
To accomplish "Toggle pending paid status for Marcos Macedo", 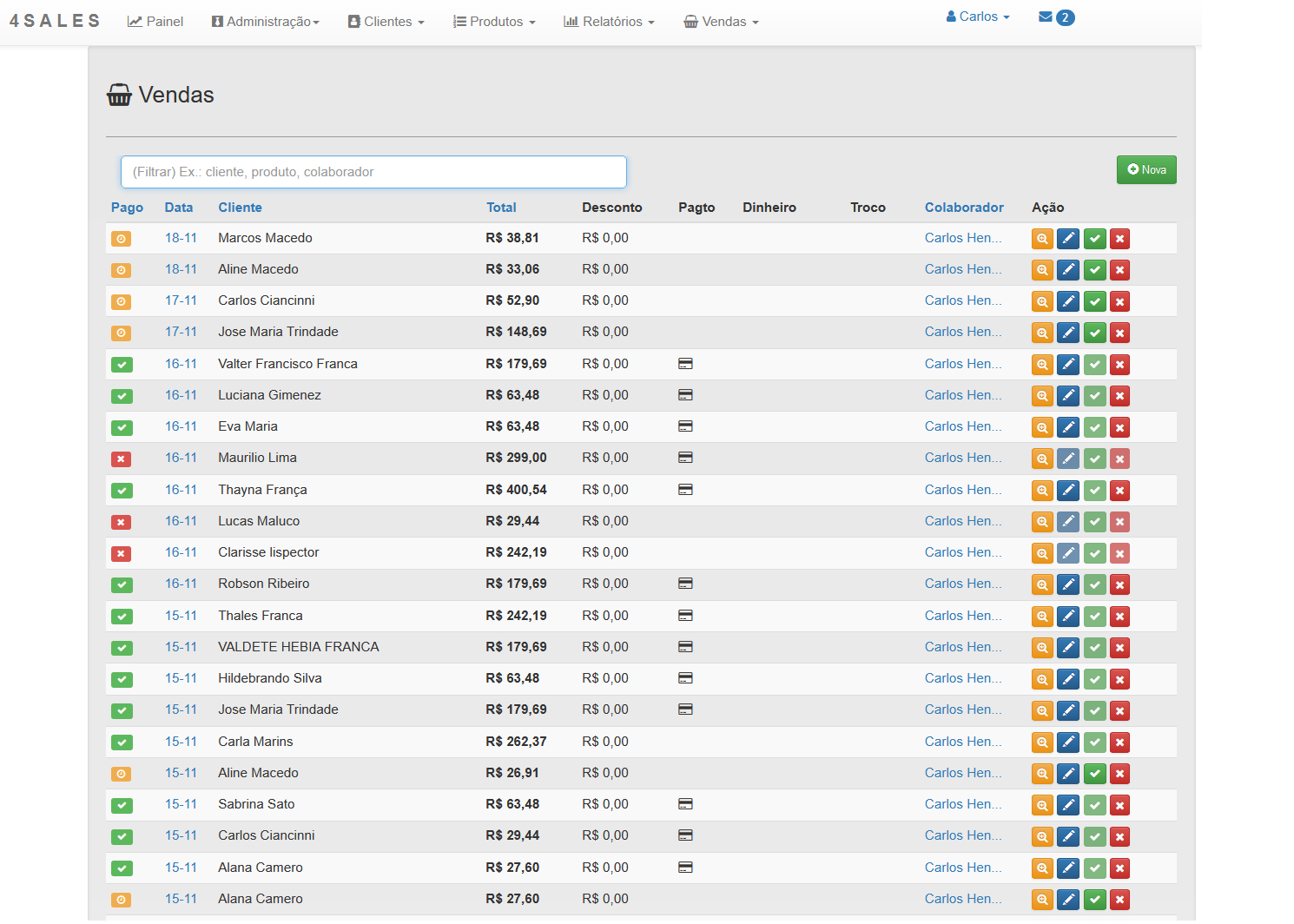I will 122,239.
